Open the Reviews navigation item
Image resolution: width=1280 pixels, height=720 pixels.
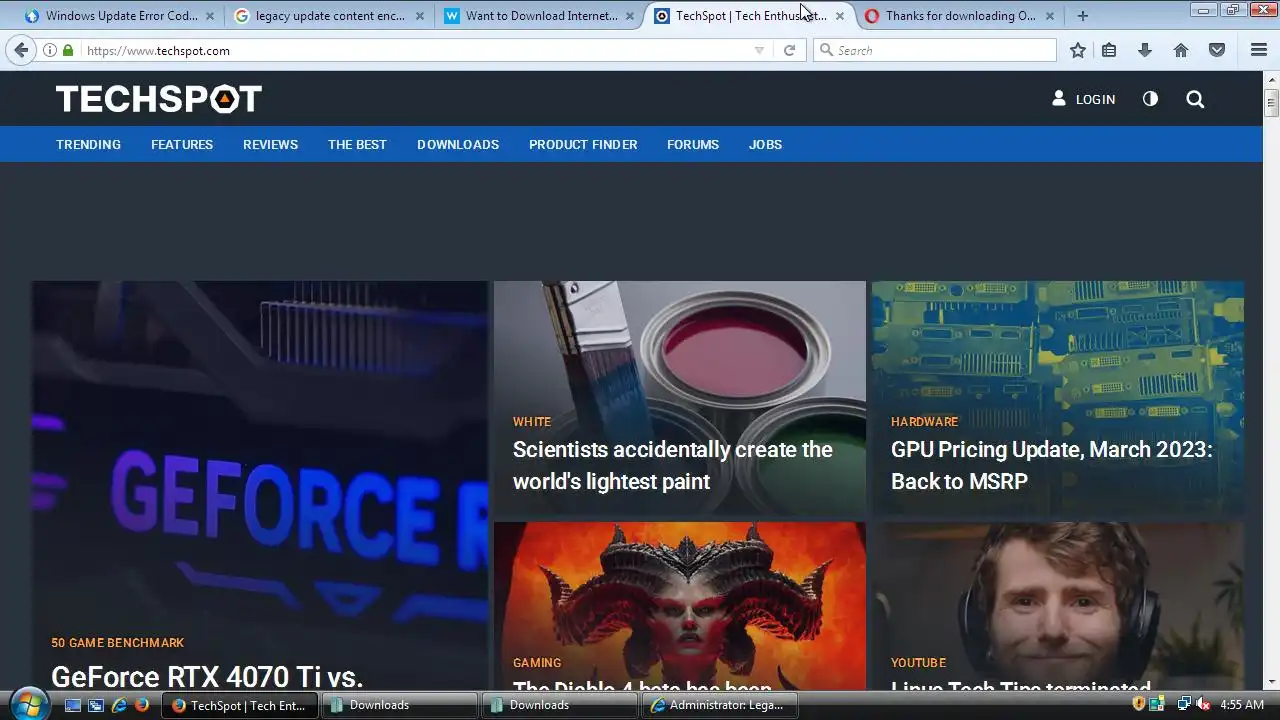[270, 144]
